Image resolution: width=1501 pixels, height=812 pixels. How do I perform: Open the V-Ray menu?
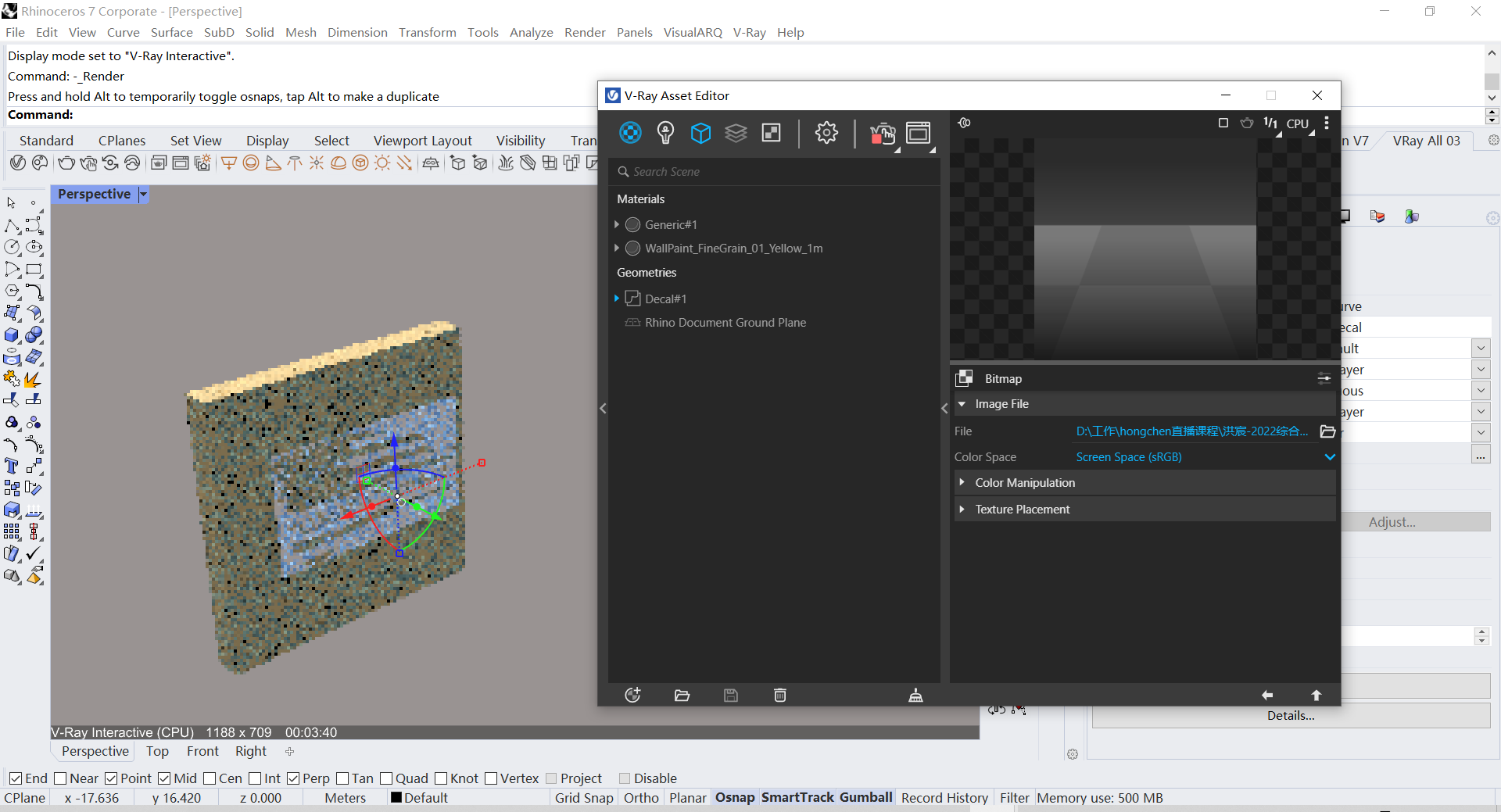coord(749,32)
